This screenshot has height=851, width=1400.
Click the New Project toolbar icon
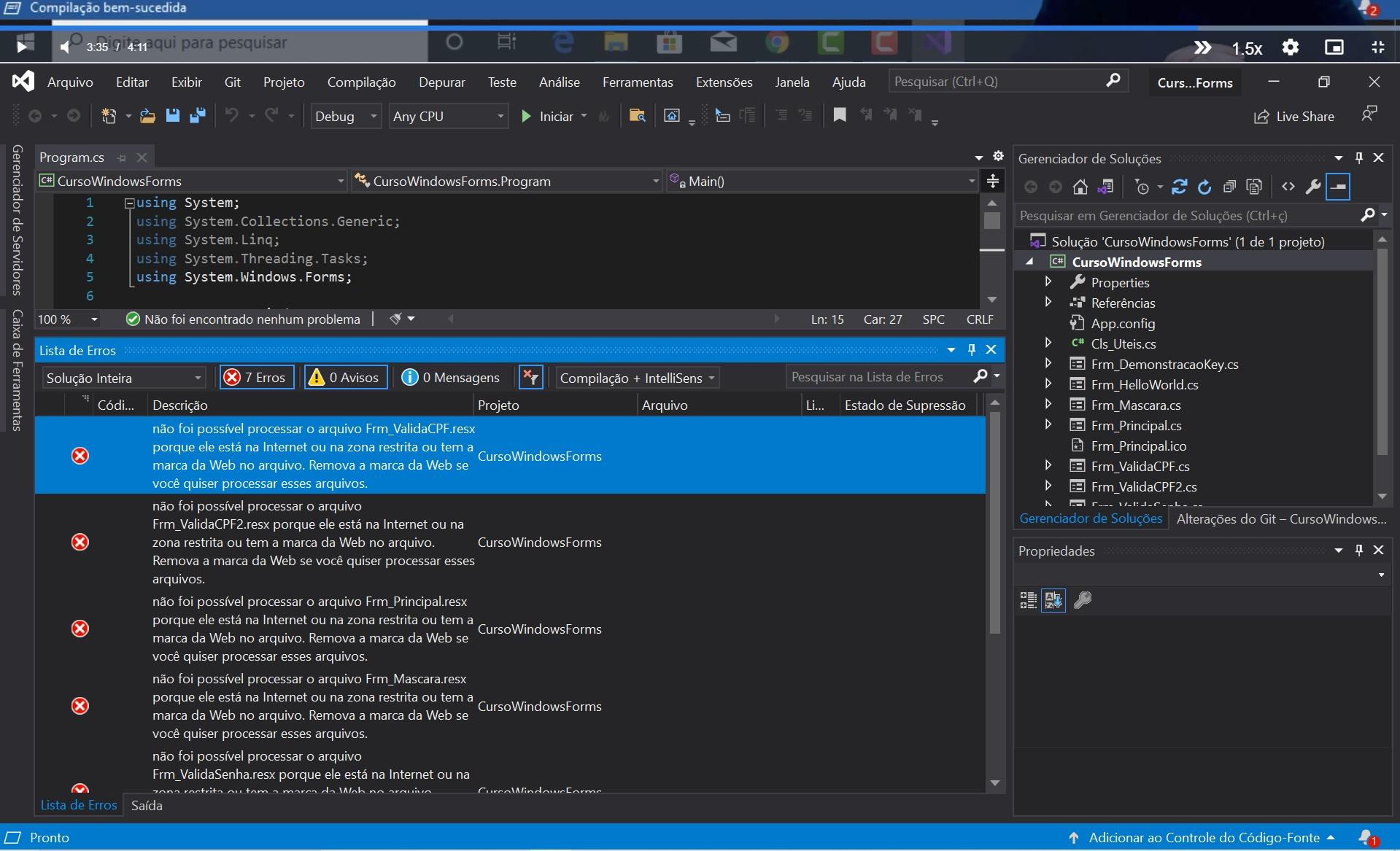coord(109,116)
